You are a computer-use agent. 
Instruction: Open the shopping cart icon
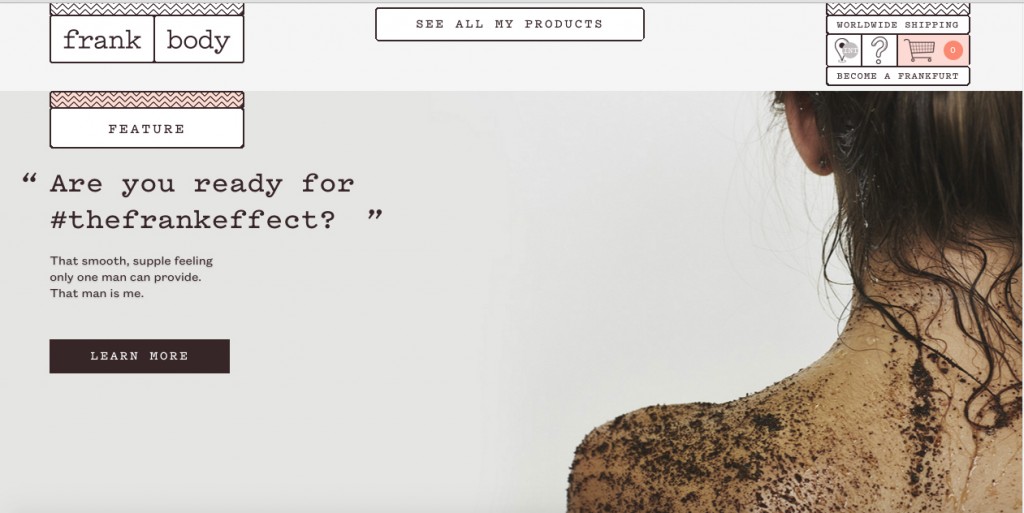pyautogui.click(x=920, y=50)
